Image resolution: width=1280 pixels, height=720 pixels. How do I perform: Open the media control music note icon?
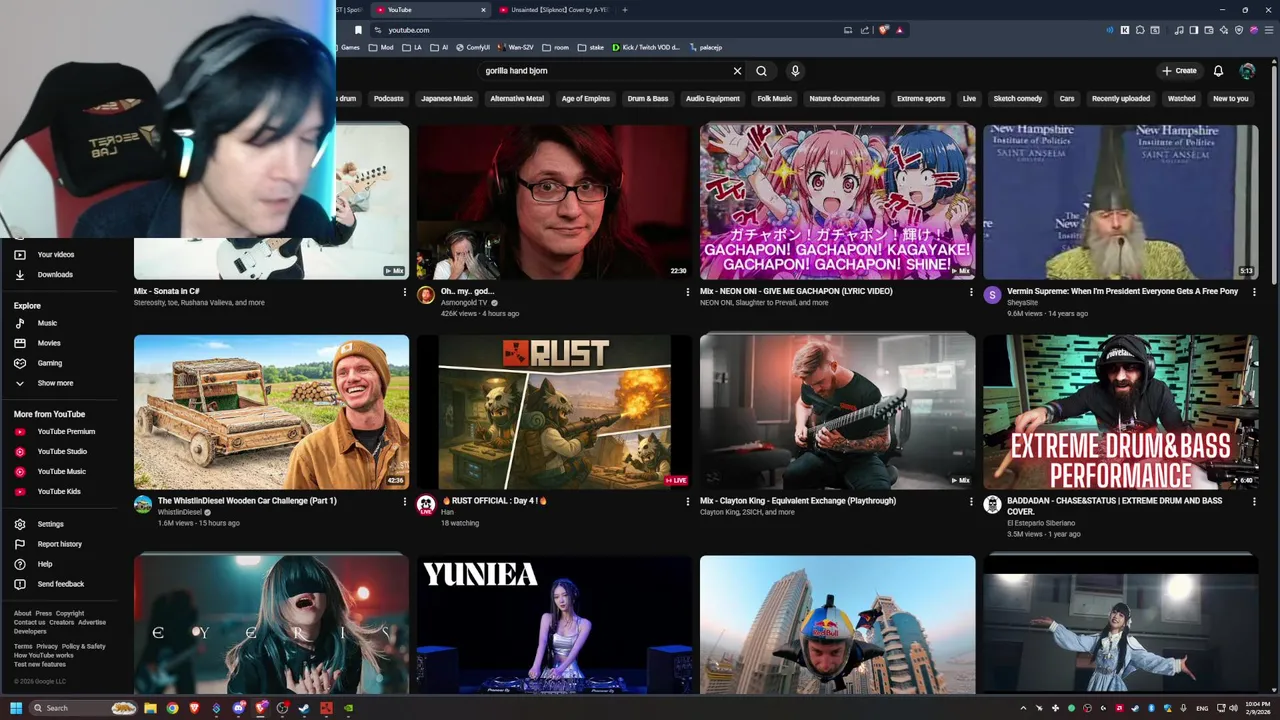(x=1180, y=30)
